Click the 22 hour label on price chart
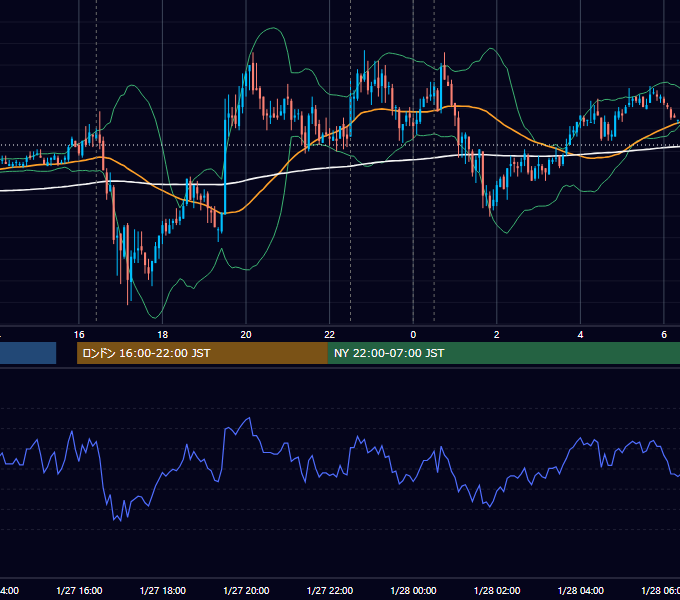 330,335
